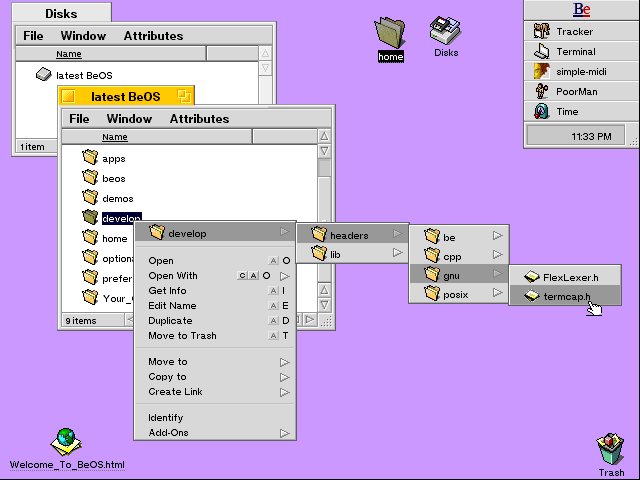Select the gnu folder entry in submenu
640x480 pixels.
tap(459, 274)
